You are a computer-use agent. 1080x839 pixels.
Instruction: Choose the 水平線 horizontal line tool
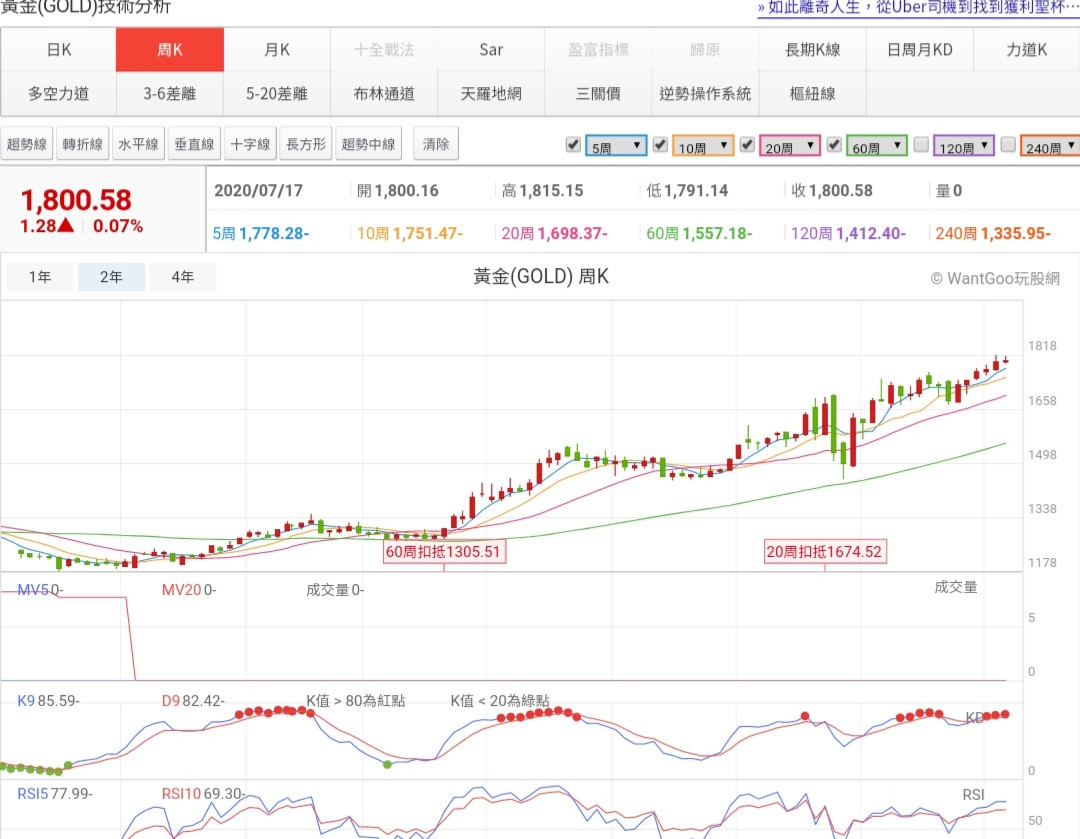[138, 144]
